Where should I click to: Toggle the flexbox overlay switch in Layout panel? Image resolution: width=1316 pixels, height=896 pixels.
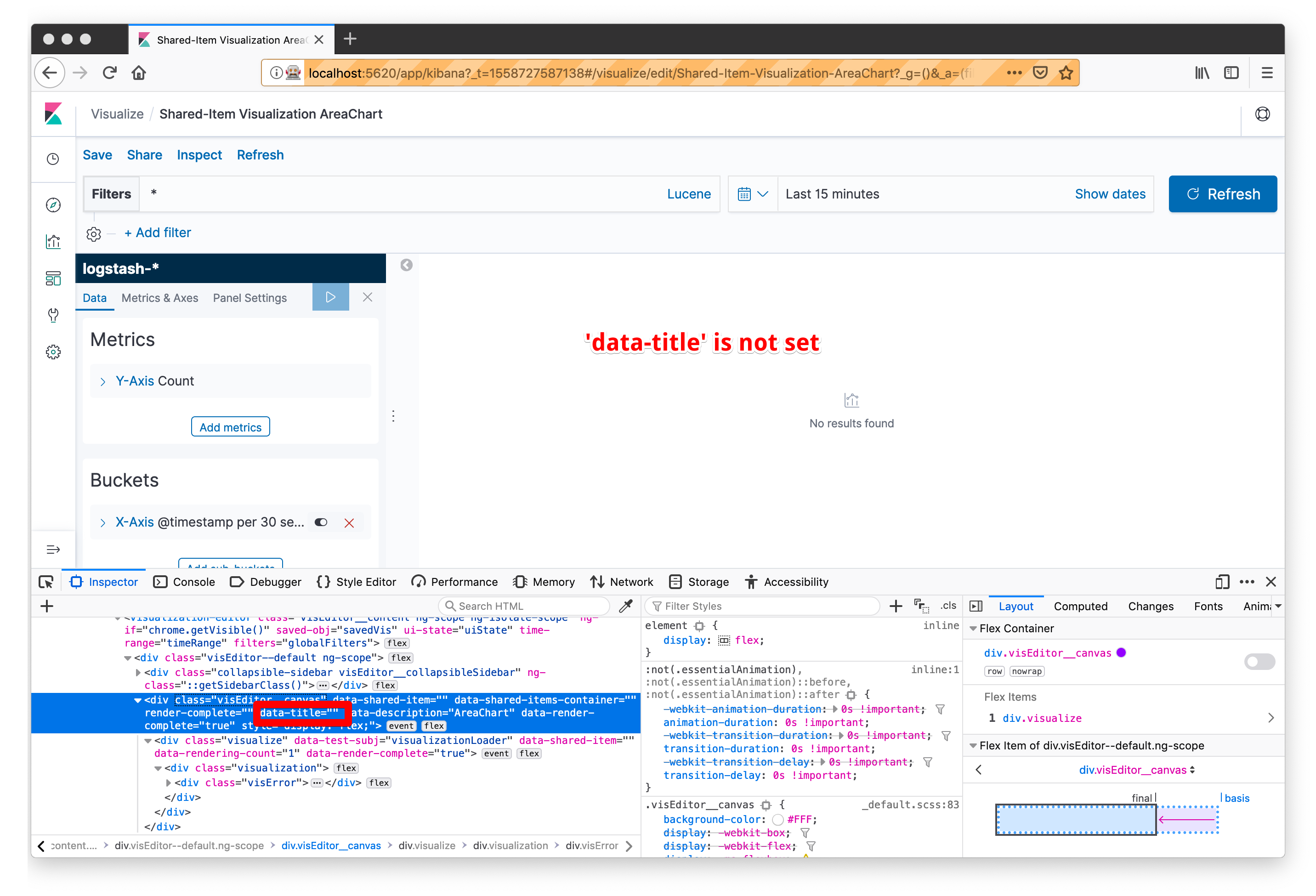pyautogui.click(x=1259, y=662)
